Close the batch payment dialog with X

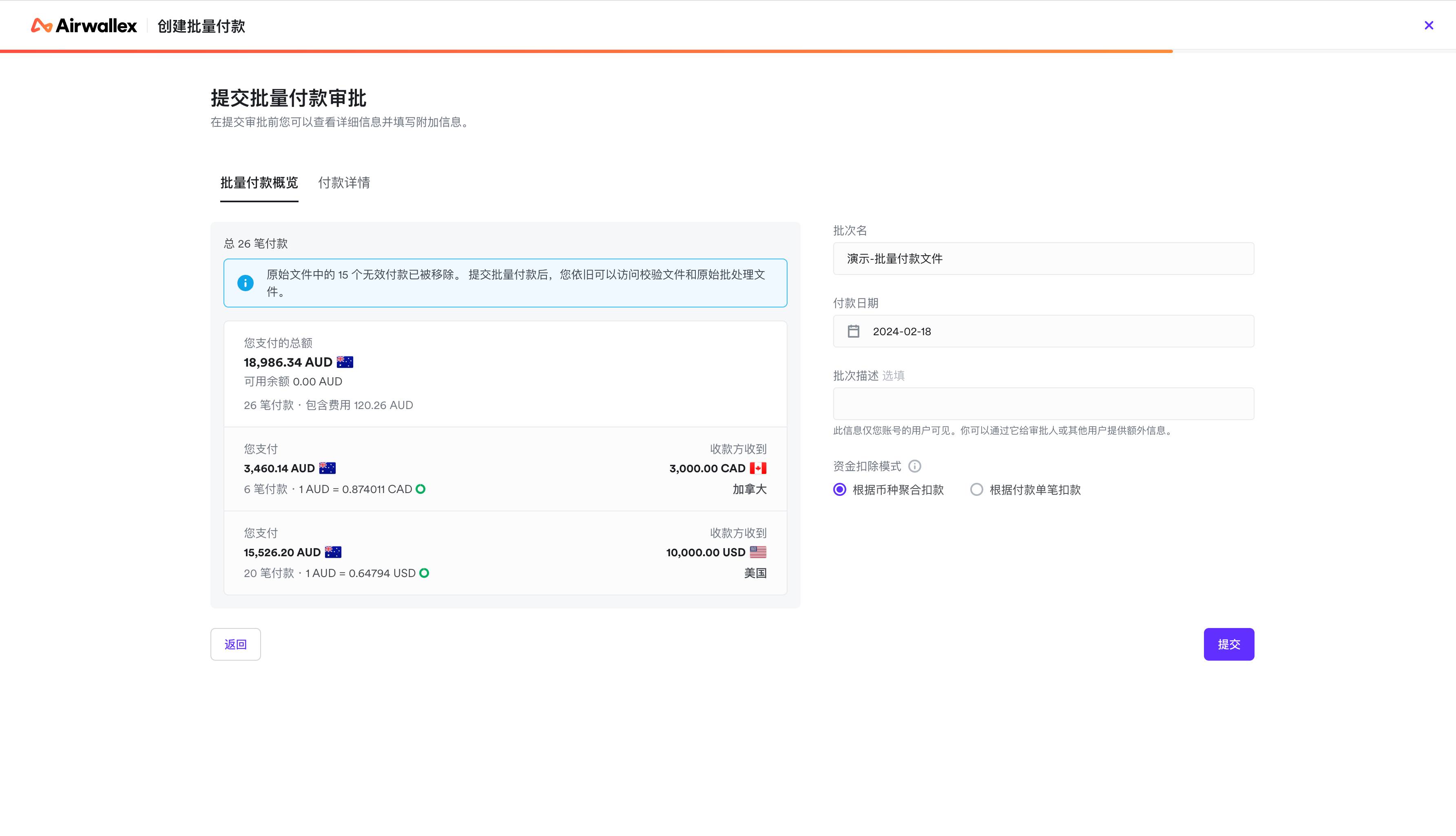[x=1428, y=25]
